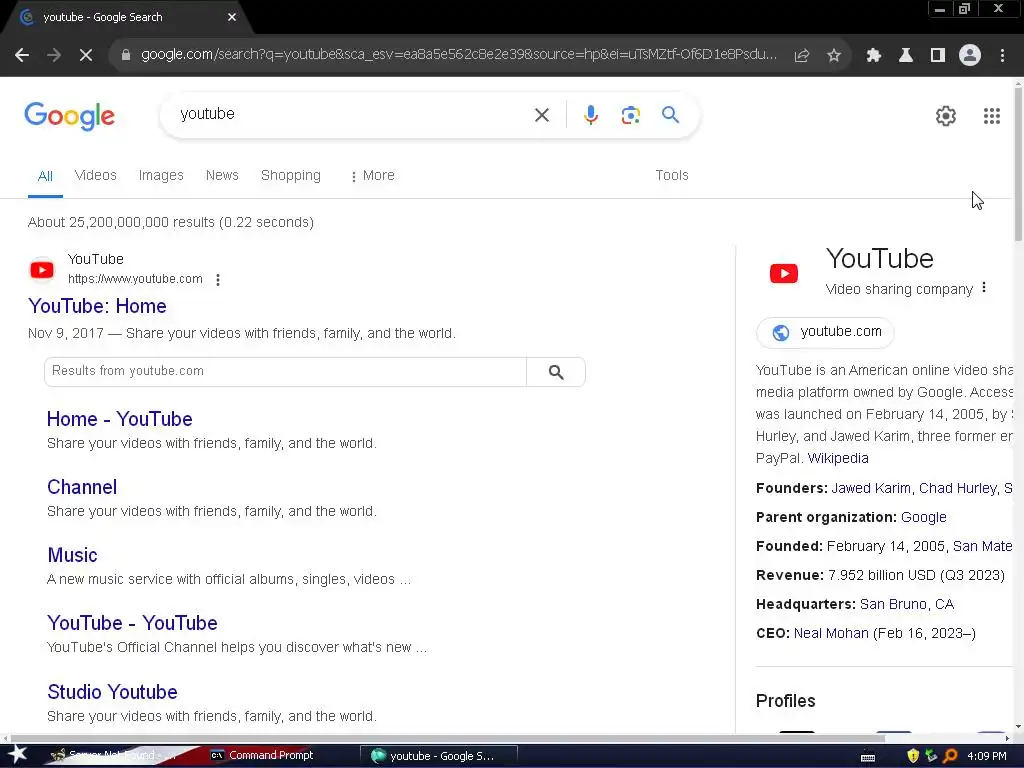
Task: Click the vertical page scrollbar thumb
Action: coord(1018,163)
